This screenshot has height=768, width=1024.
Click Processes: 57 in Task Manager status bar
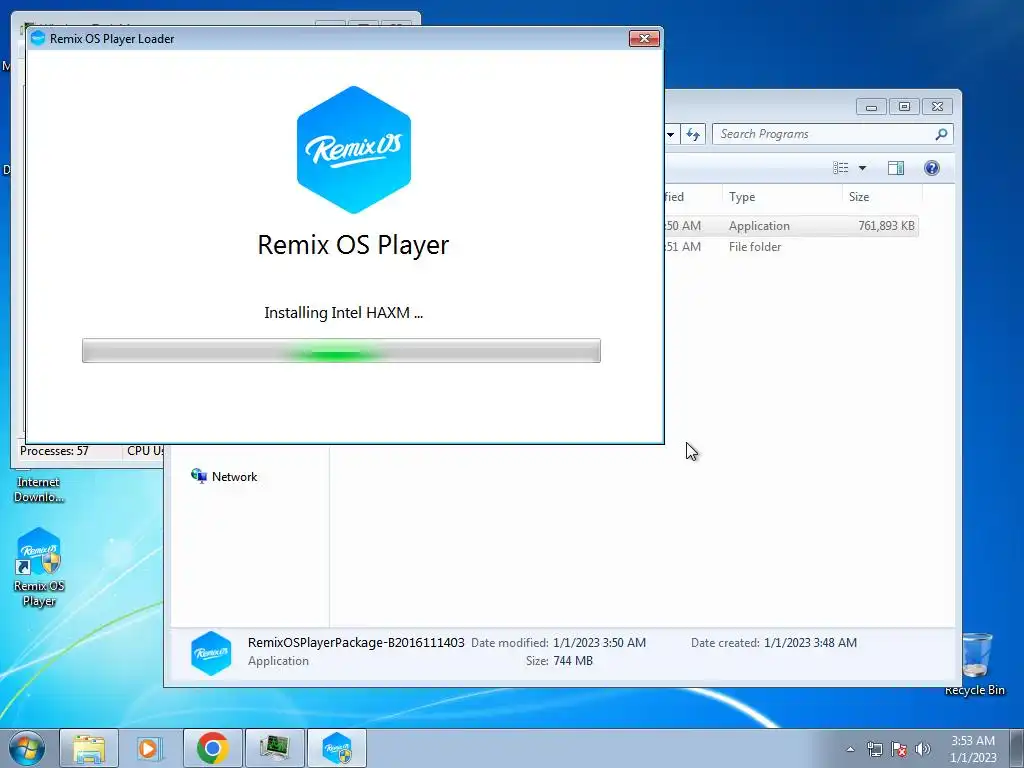click(54, 451)
